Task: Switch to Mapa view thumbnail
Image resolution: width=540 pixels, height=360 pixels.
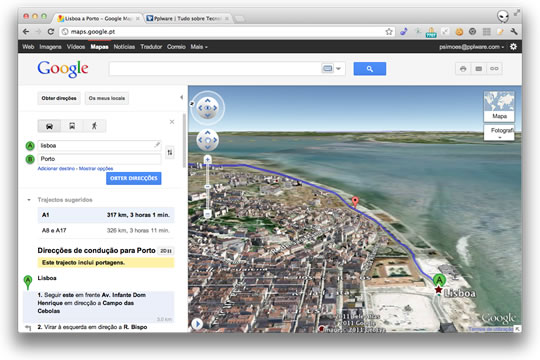Action: (499, 106)
